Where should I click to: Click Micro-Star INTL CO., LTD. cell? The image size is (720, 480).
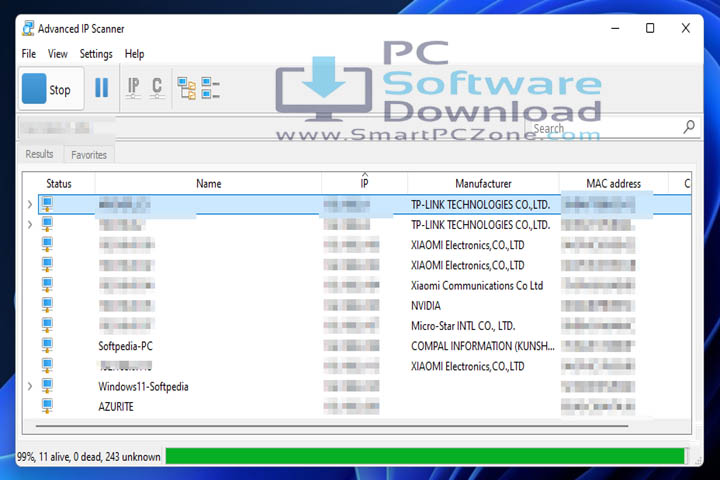tap(463, 326)
